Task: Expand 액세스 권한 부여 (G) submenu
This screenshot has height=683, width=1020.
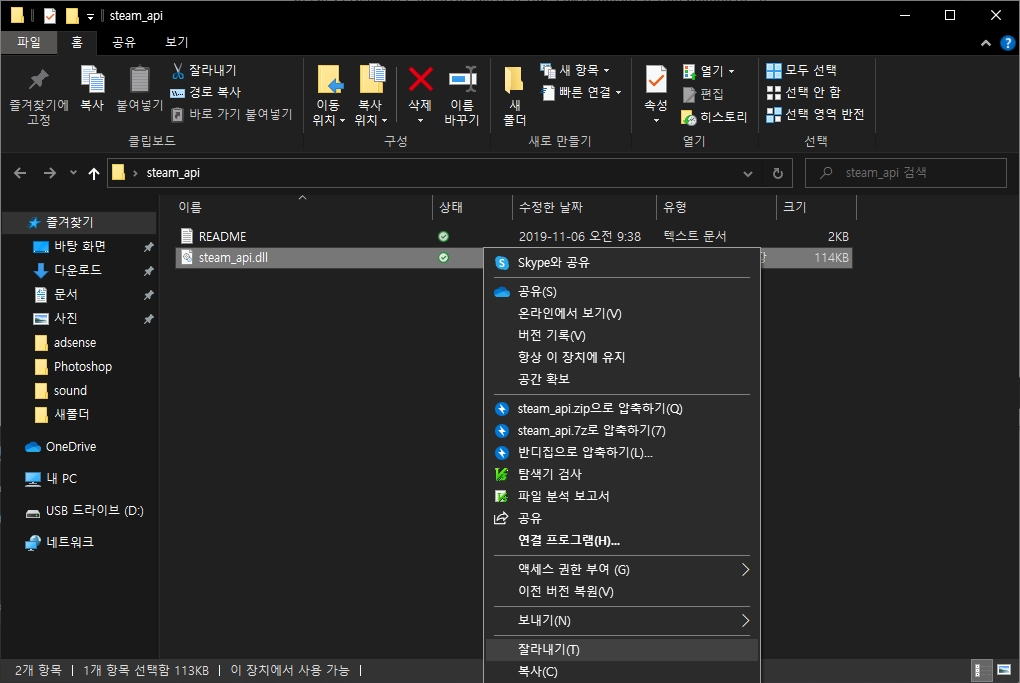Action: tap(622, 570)
